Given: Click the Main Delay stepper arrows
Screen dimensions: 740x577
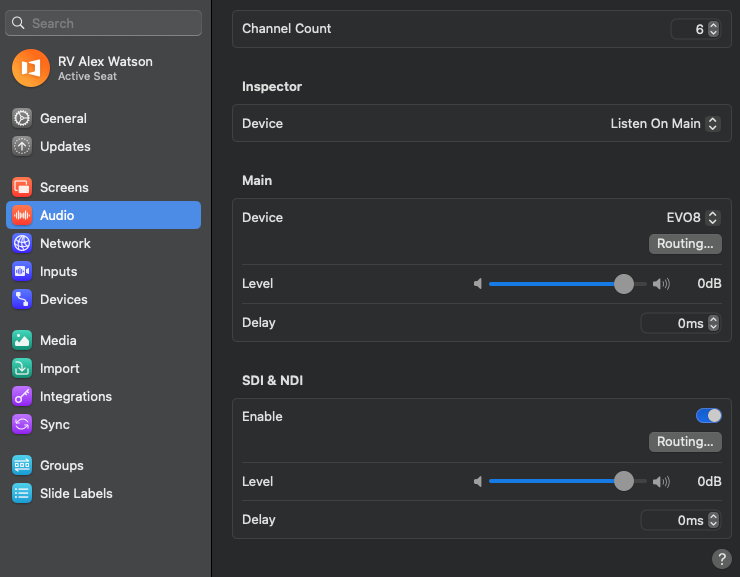Looking at the screenshot, I should 713,323.
